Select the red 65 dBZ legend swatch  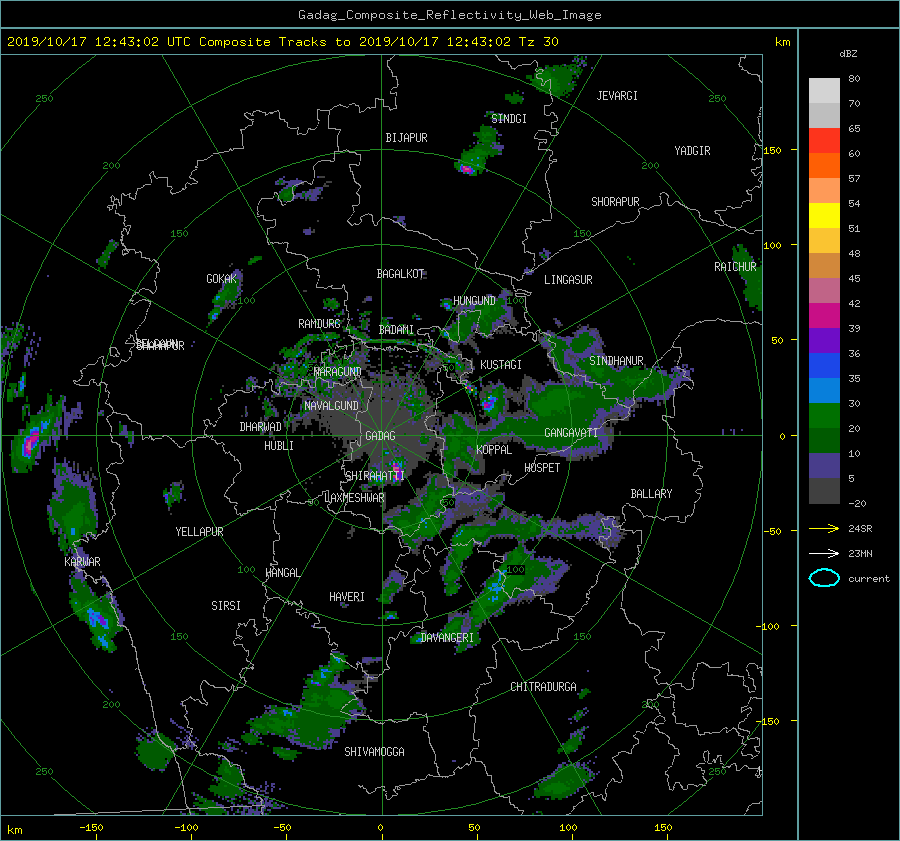824,141
